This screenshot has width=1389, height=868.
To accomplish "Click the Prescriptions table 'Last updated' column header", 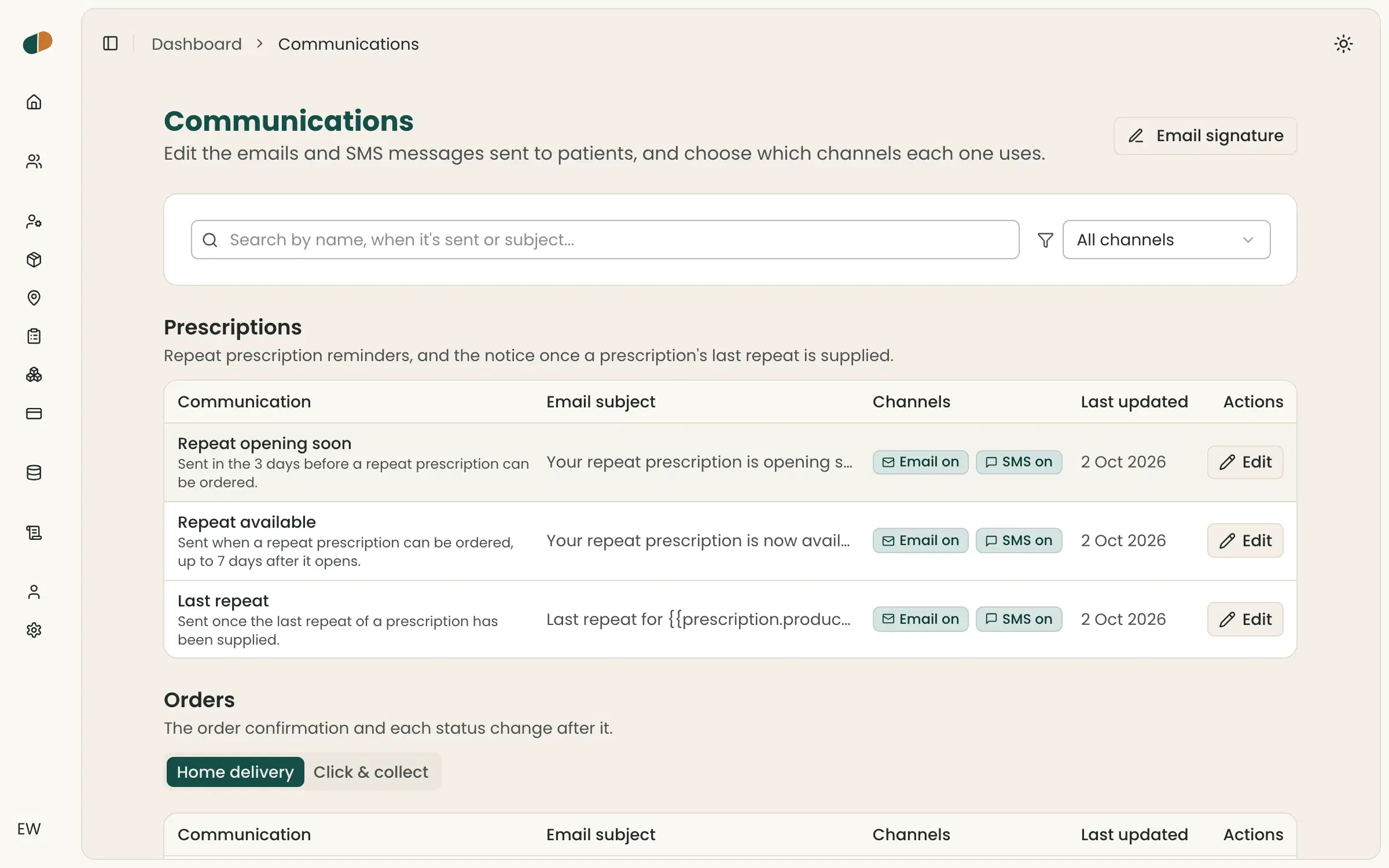I will (1134, 402).
